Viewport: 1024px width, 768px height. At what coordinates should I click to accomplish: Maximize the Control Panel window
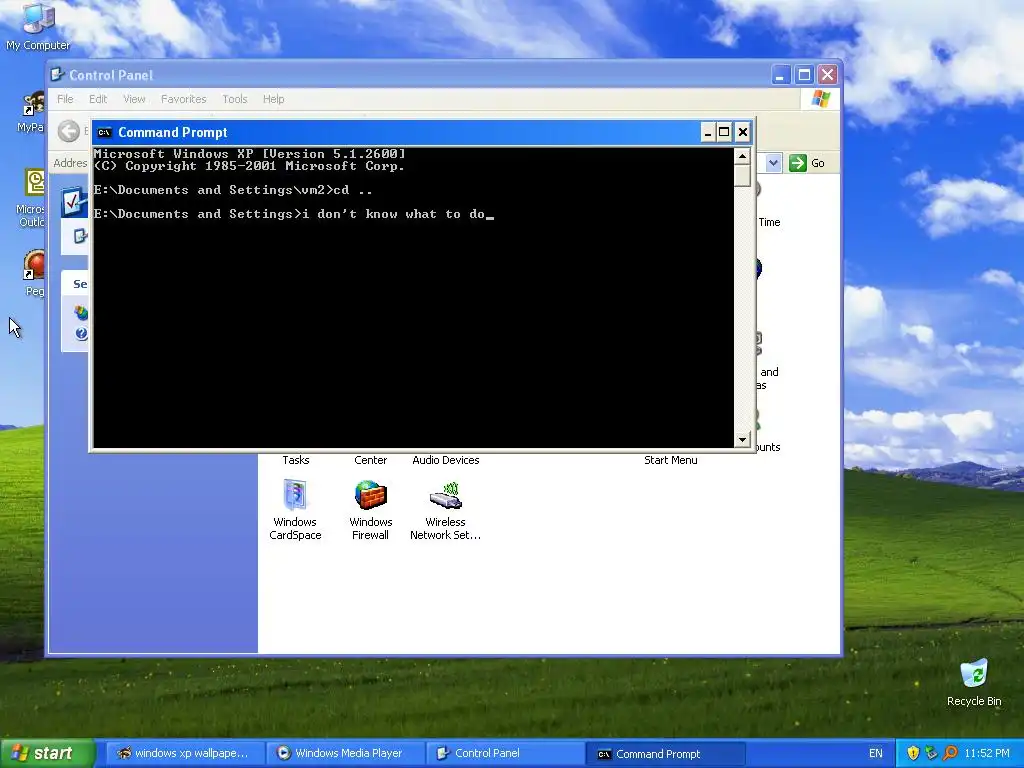click(804, 75)
